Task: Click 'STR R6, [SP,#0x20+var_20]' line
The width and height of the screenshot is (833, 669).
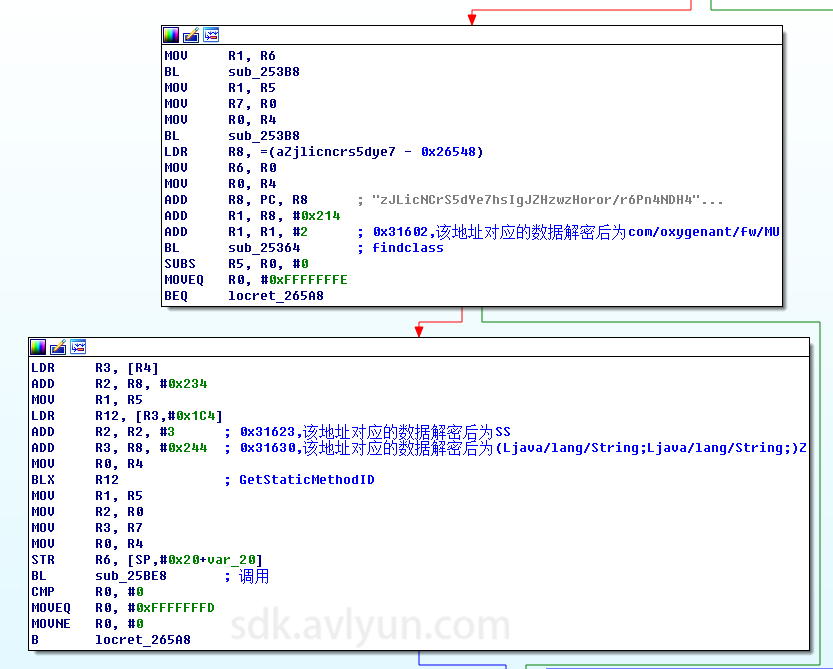Action: click(x=147, y=560)
